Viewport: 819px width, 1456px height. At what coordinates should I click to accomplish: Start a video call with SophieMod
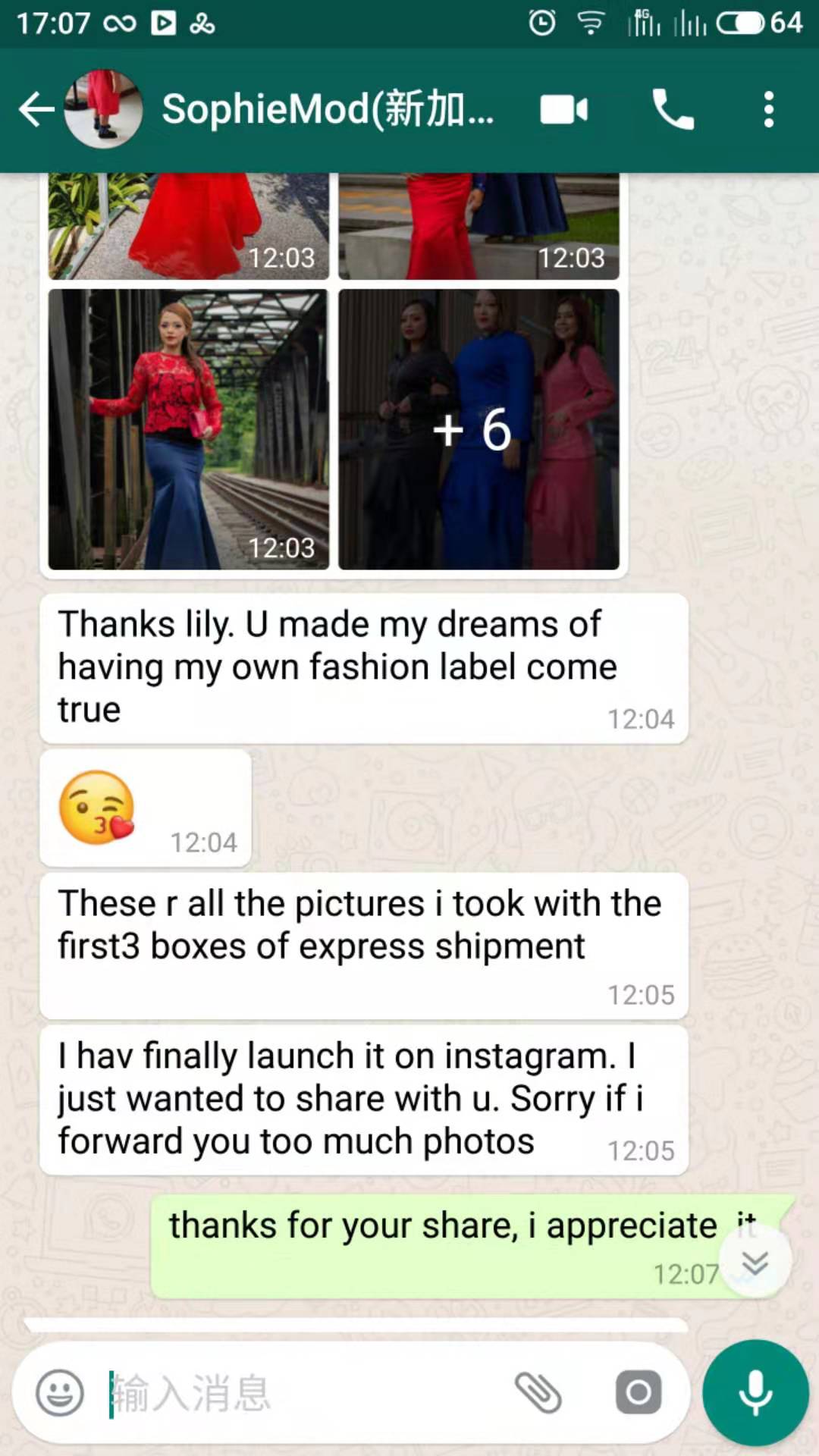click(x=564, y=110)
